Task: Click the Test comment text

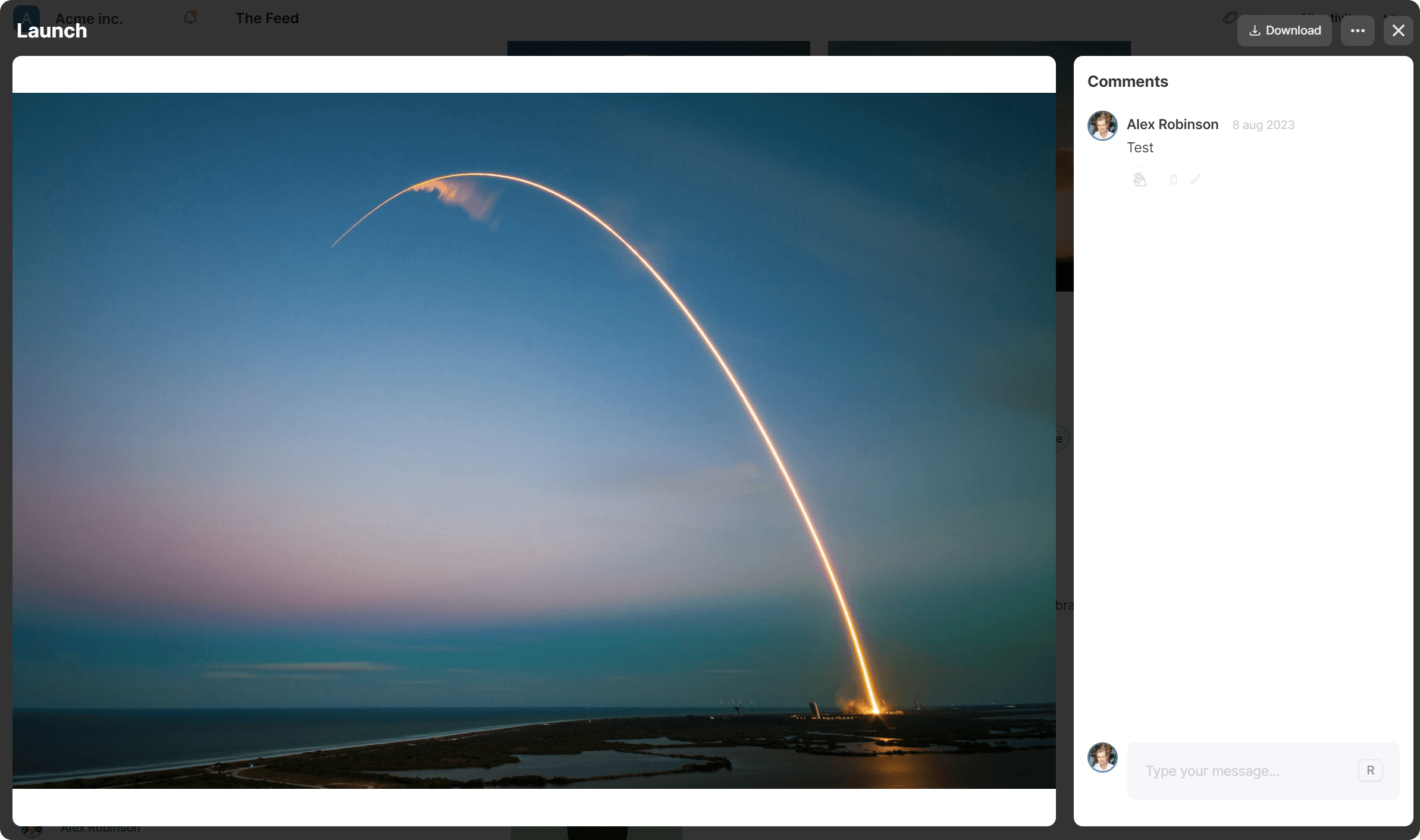Action: (x=1140, y=148)
